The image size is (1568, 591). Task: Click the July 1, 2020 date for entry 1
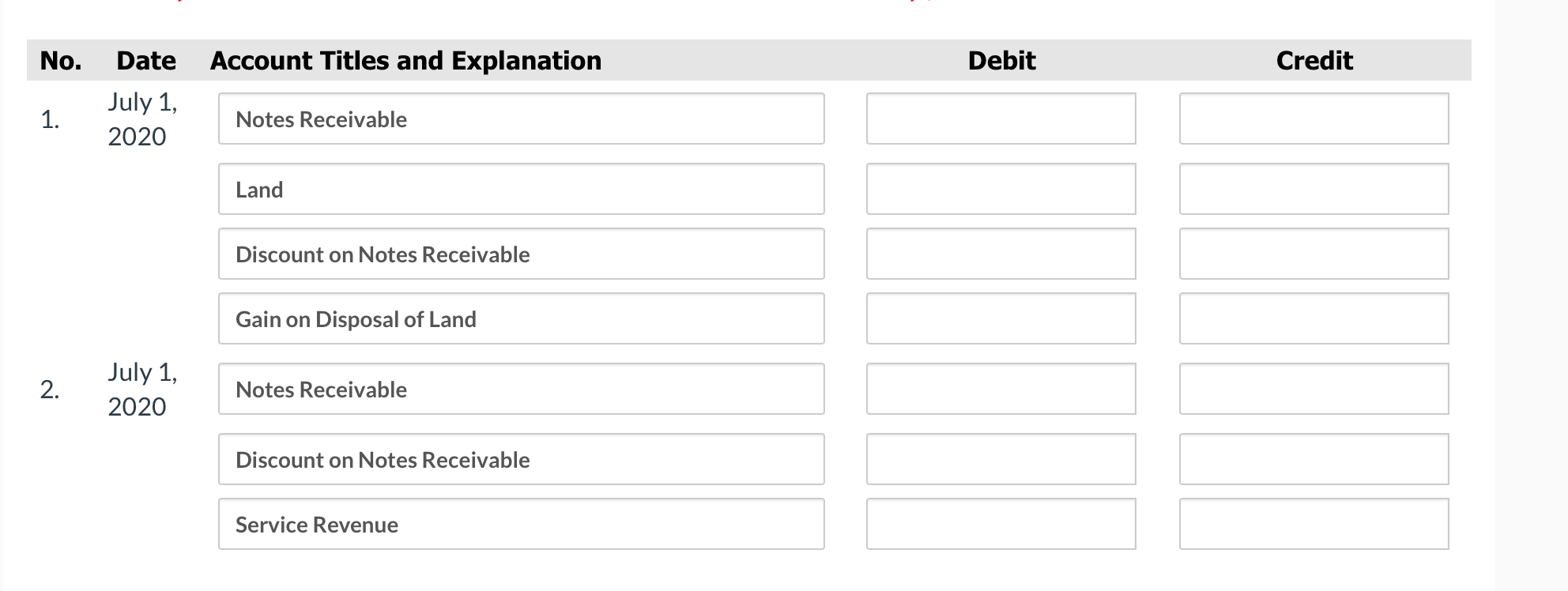click(x=143, y=119)
